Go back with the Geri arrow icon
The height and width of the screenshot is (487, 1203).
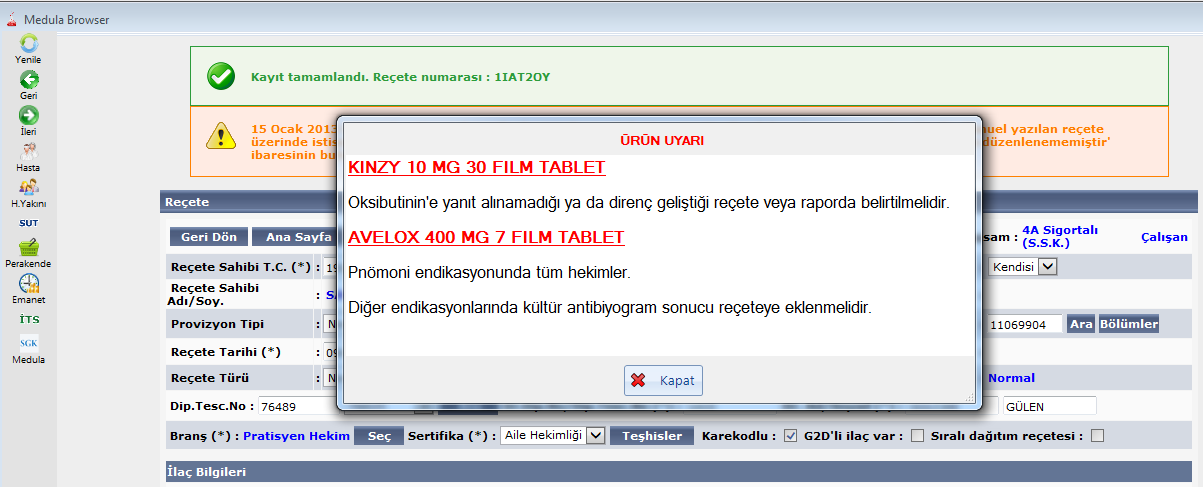click(x=28, y=80)
